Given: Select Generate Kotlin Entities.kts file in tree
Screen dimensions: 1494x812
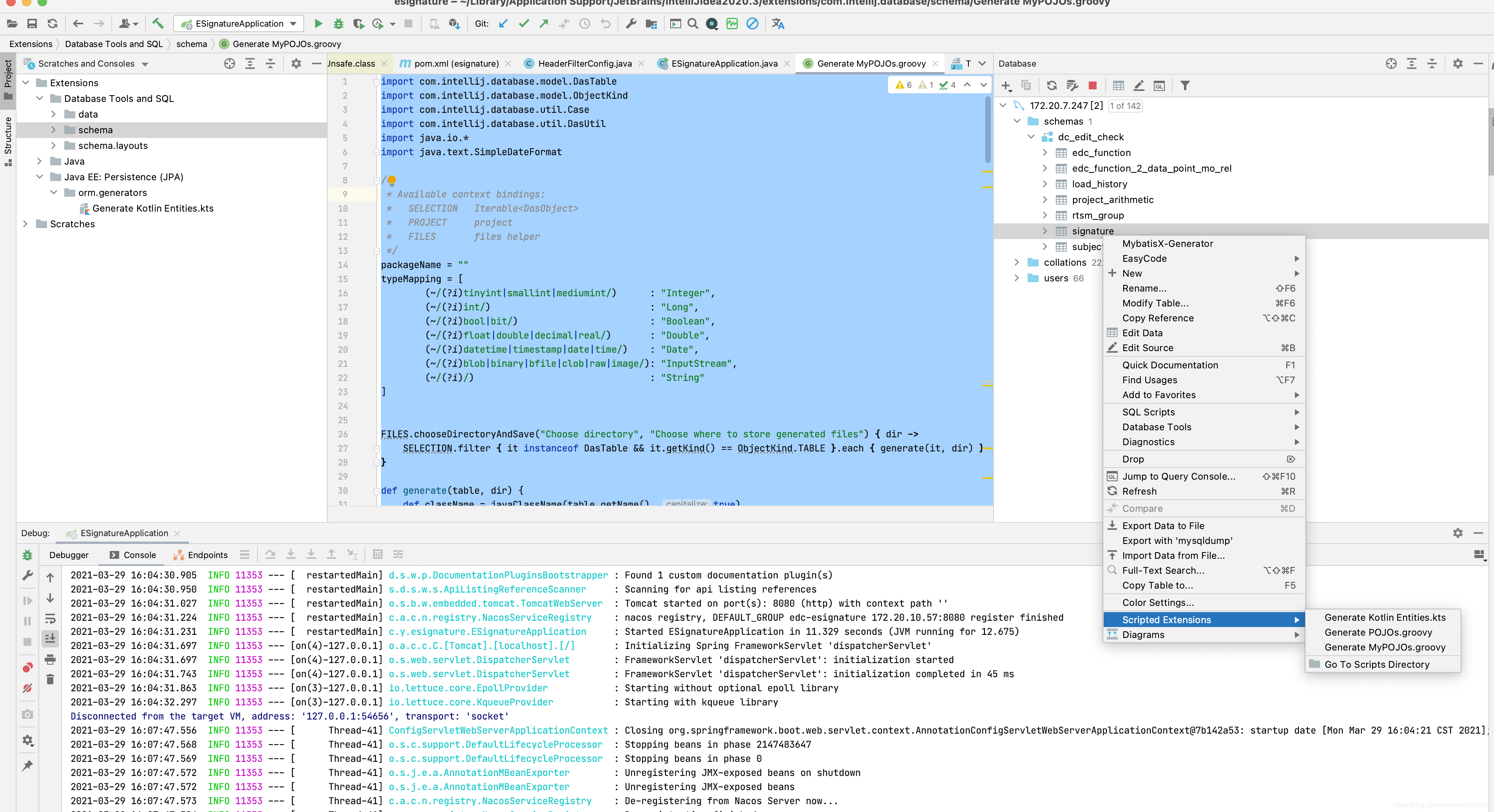Looking at the screenshot, I should click(x=152, y=208).
